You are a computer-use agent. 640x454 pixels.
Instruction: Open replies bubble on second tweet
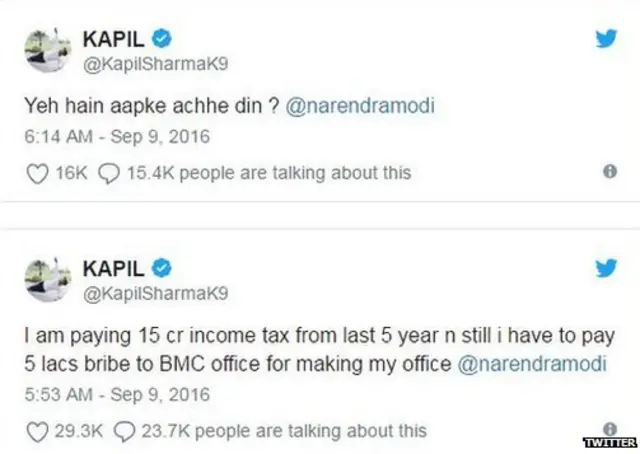[126, 432]
